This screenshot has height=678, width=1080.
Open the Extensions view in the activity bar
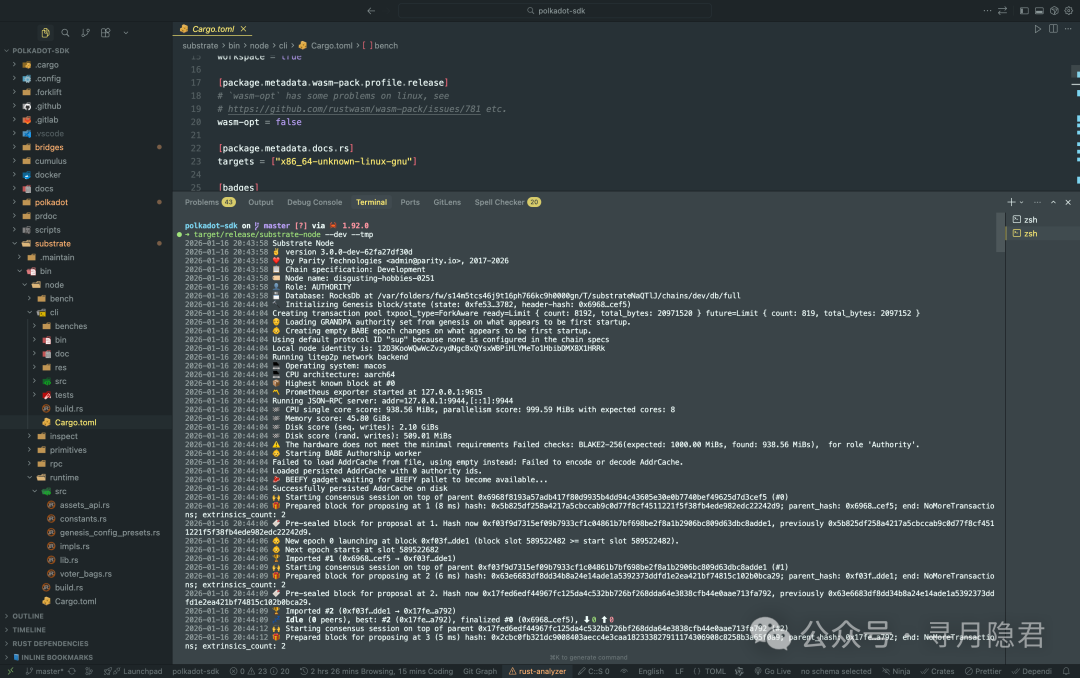[x=104, y=32]
